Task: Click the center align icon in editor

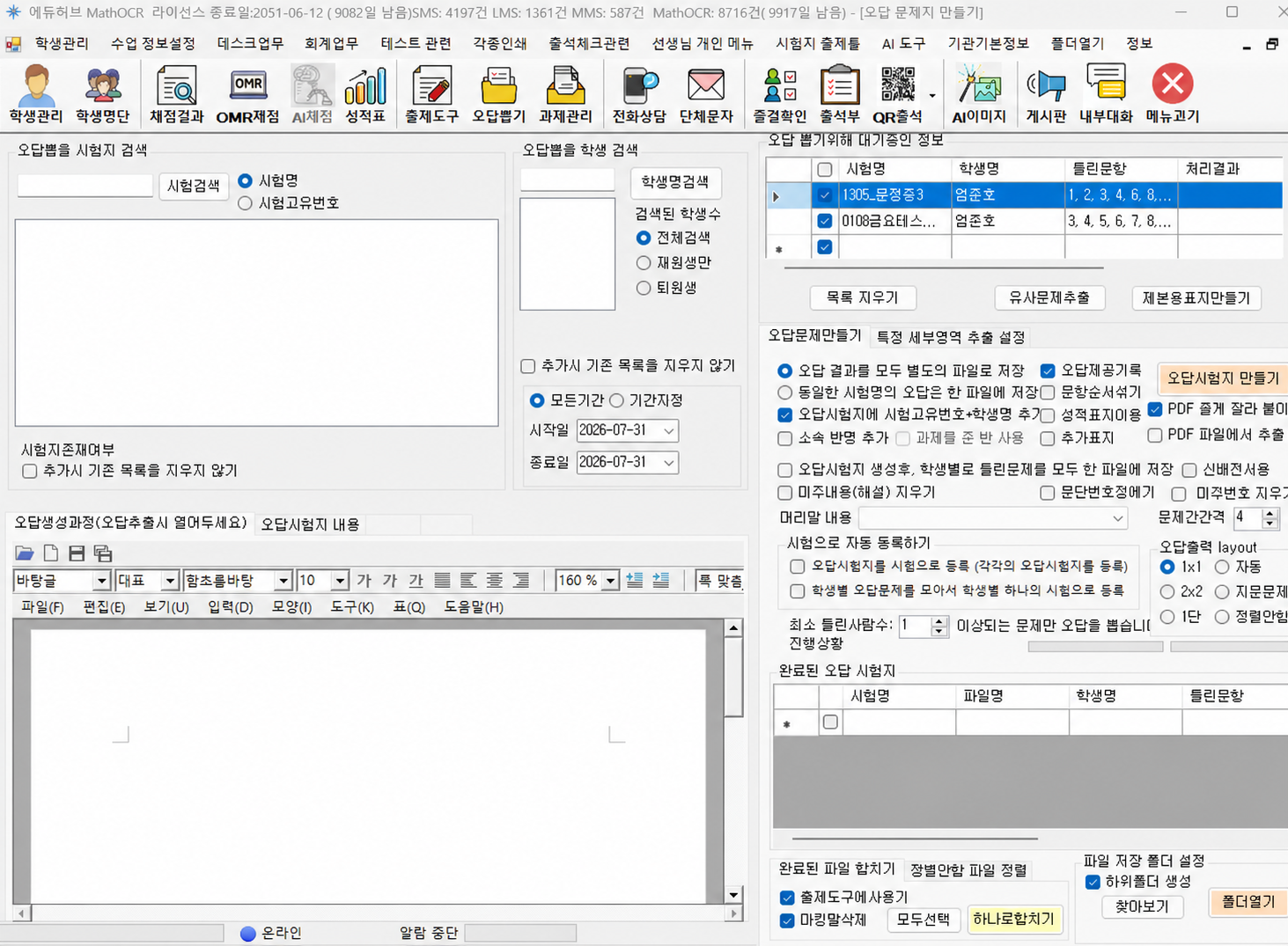Action: [495, 581]
